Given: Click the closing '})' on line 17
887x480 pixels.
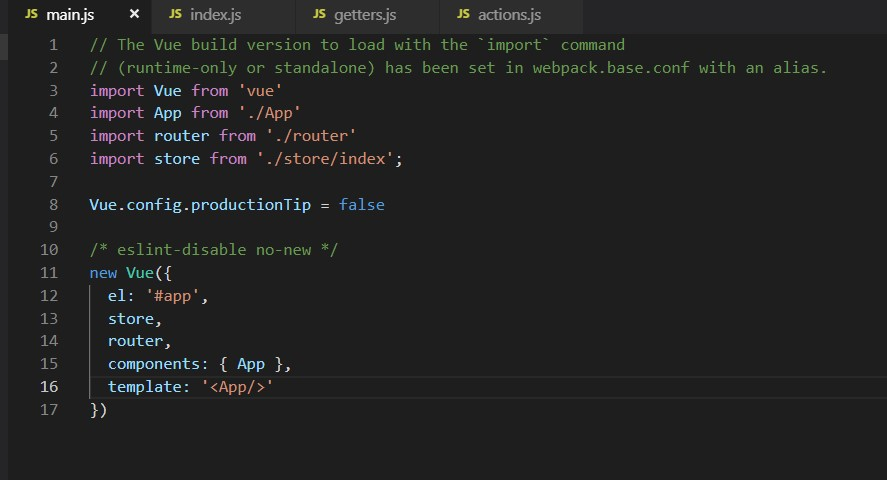Looking at the screenshot, I should pos(98,409).
